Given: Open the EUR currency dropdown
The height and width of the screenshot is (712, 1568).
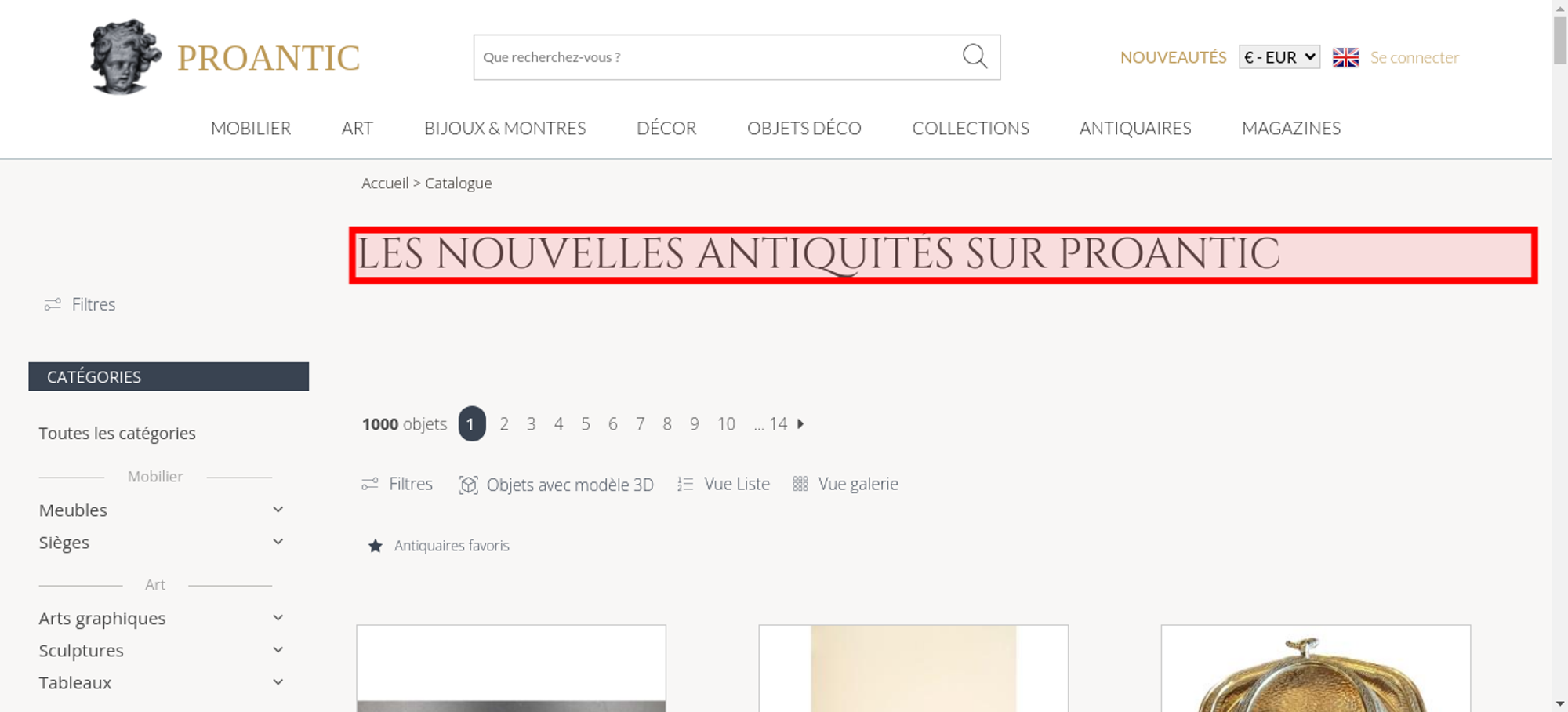Looking at the screenshot, I should click(1279, 57).
